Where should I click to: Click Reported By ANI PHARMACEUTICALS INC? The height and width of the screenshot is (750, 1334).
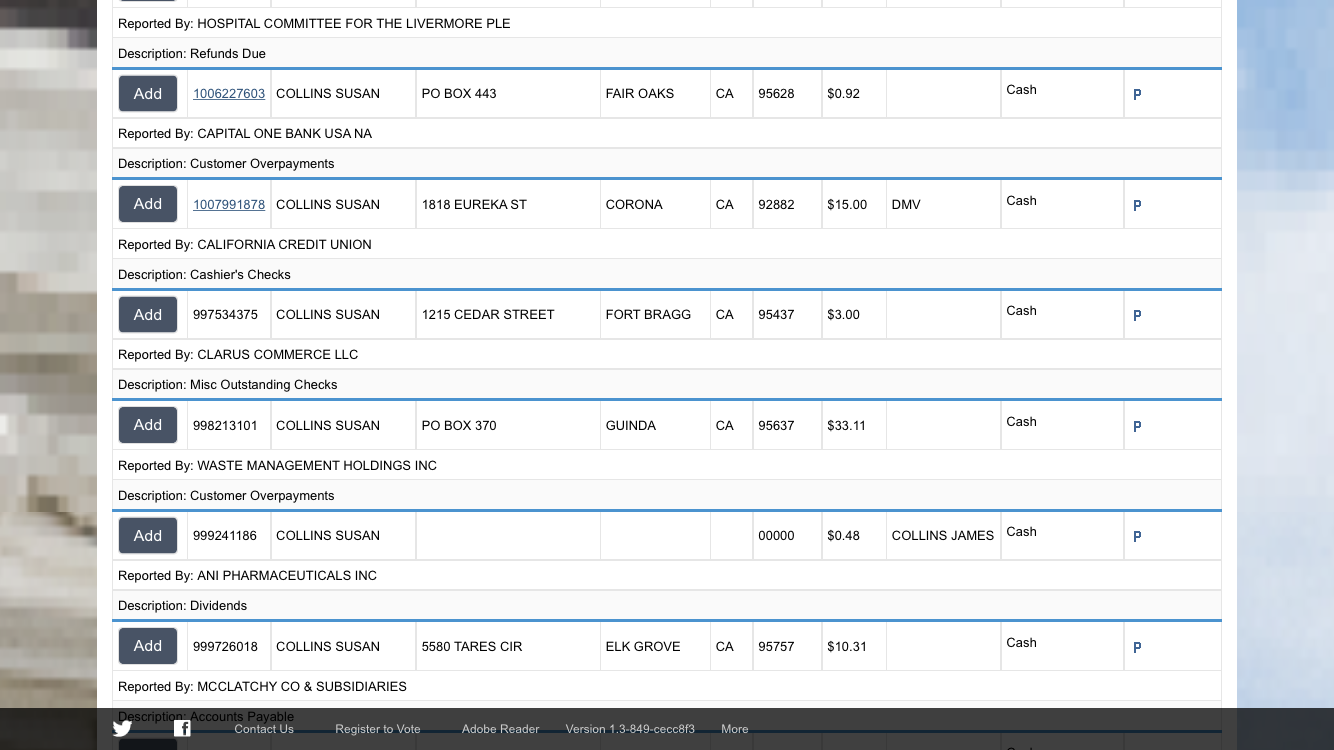(x=247, y=576)
